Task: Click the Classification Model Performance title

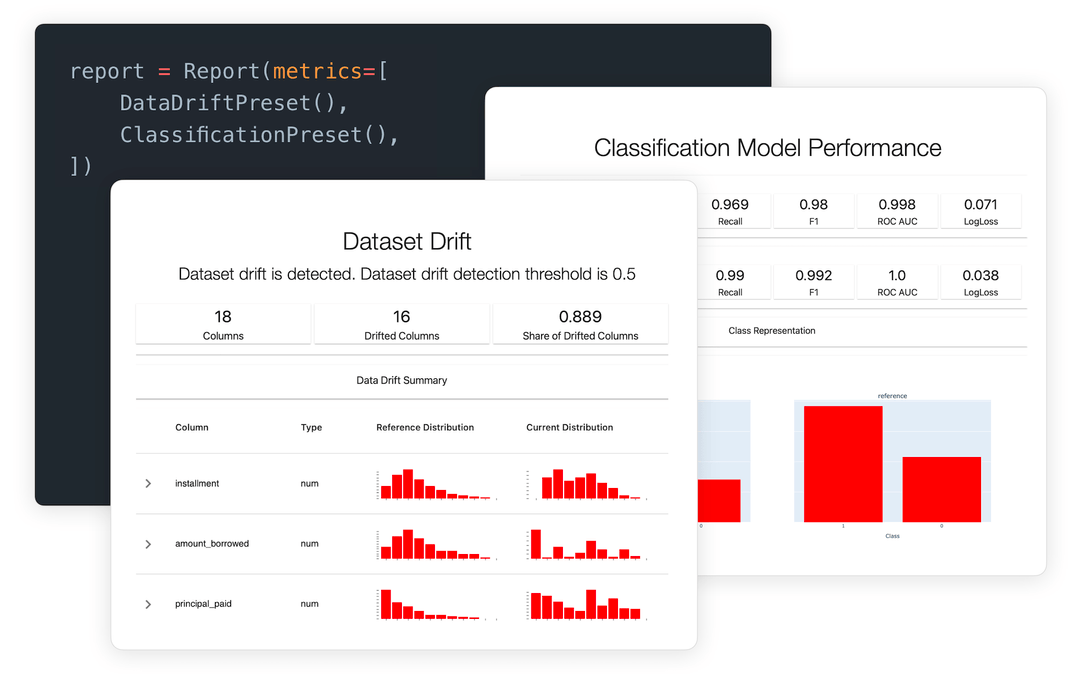Action: point(768,147)
